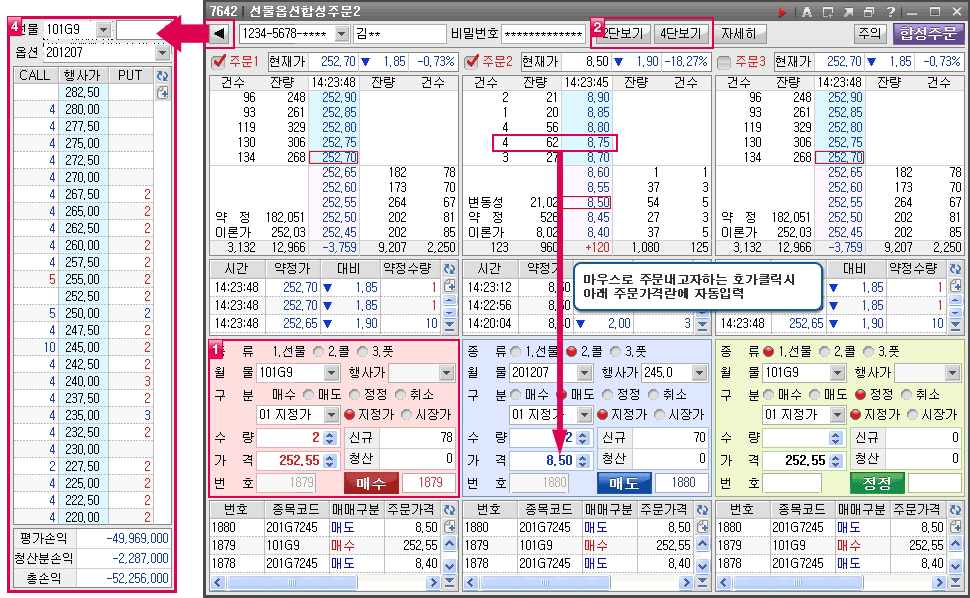The width and height of the screenshot is (970, 598).
Task: Click the cascade windows icon in title bar
Action: pos(869,12)
